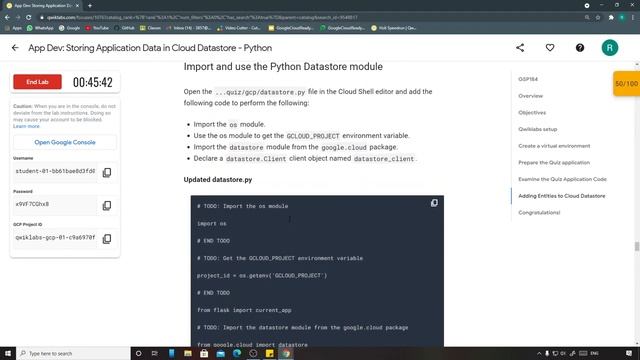Jump to the Overview section
The height and width of the screenshot is (360, 640).
(531, 96)
